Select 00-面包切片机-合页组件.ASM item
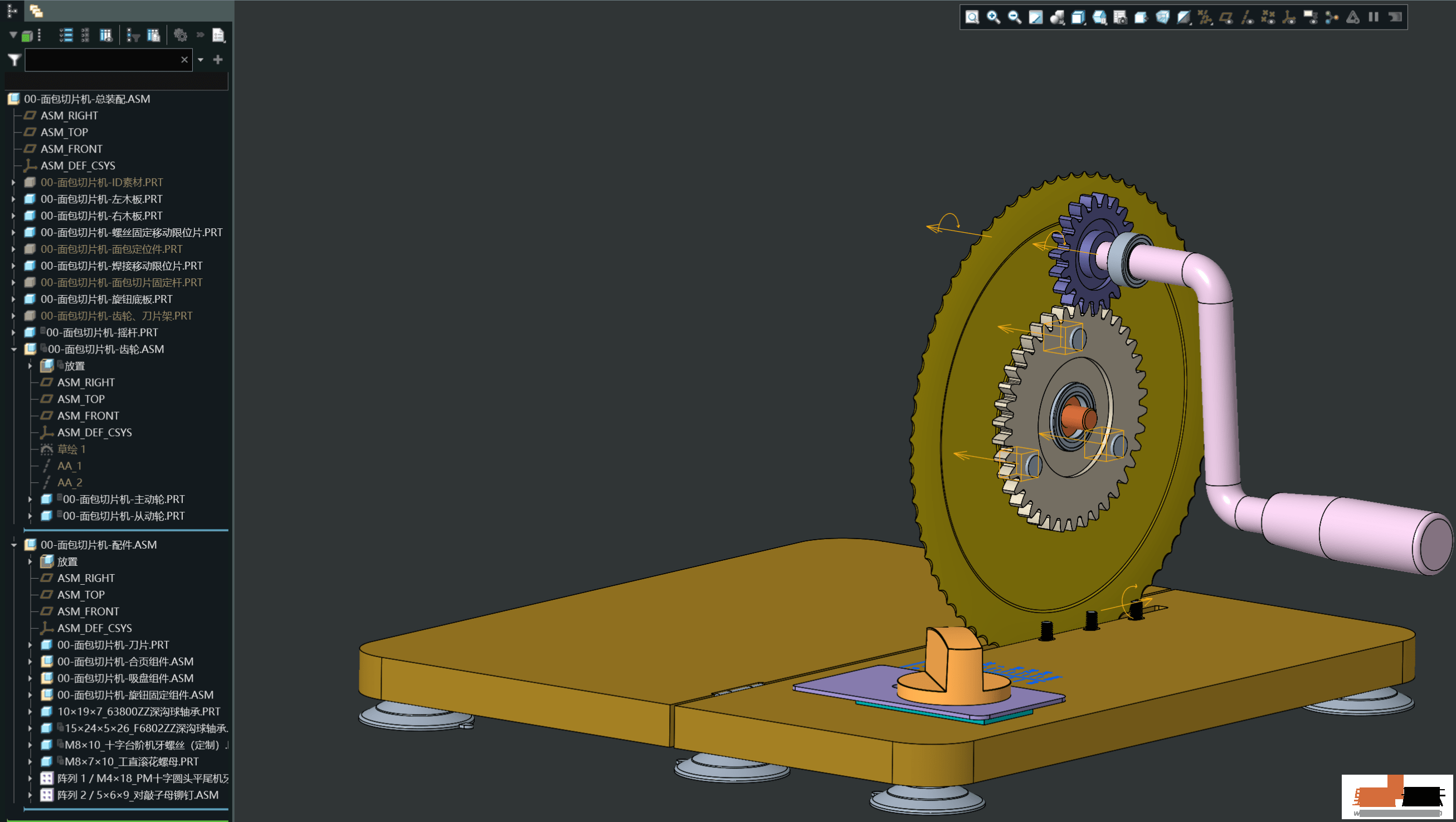This screenshot has height=822, width=1456. coord(125,662)
